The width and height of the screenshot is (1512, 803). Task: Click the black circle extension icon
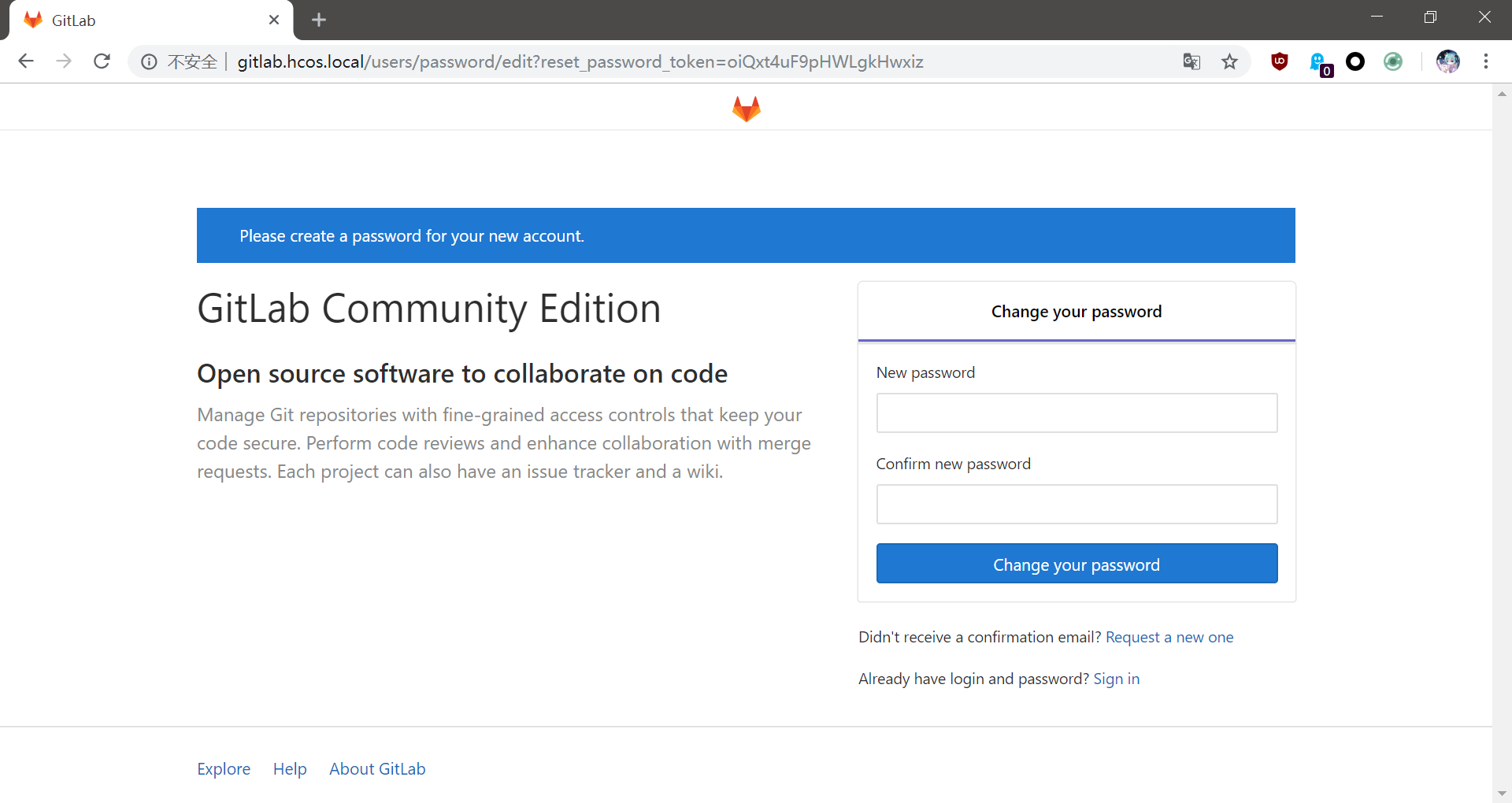1355,61
